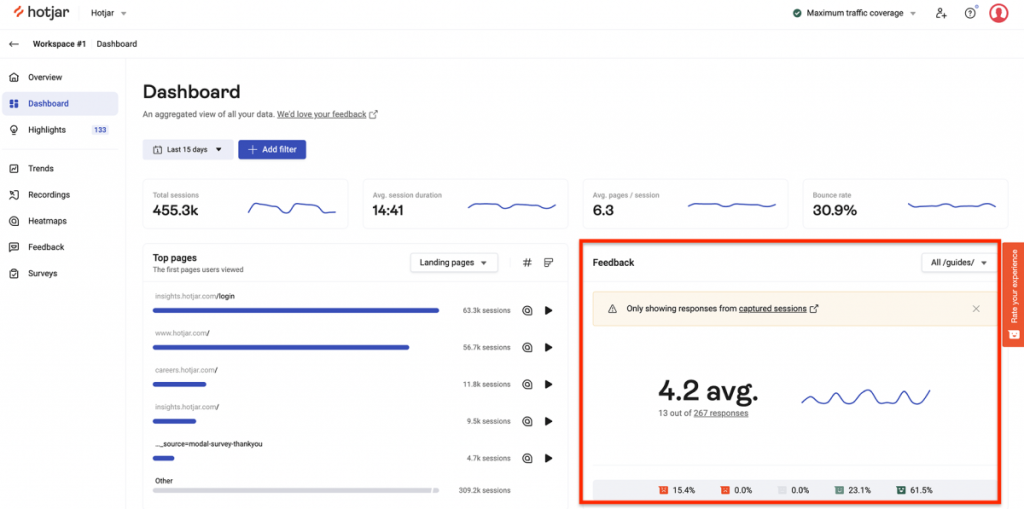Click the invite team member icon
1024x509 pixels.
(941, 13)
